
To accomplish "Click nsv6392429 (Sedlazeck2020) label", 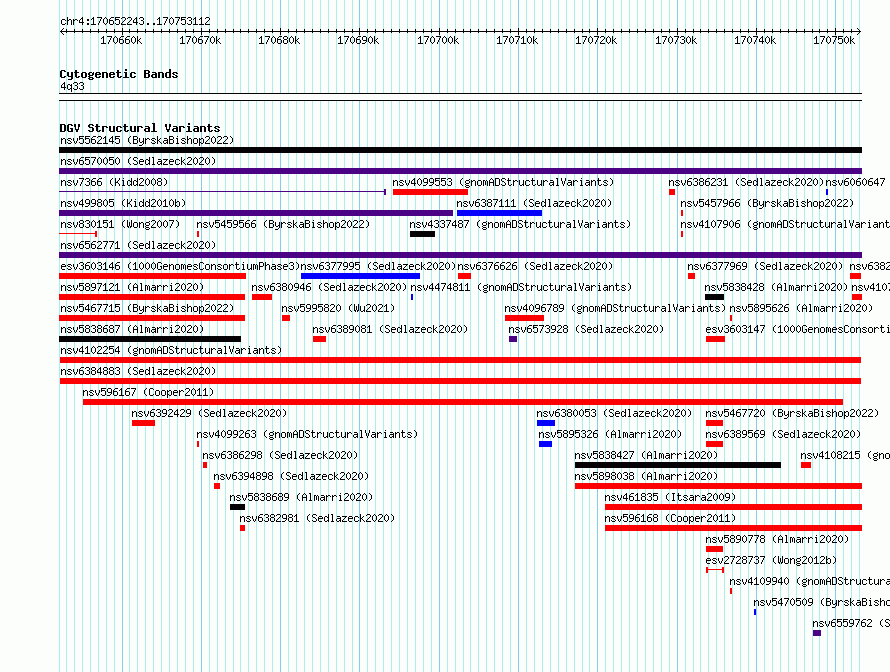I will [x=209, y=413].
